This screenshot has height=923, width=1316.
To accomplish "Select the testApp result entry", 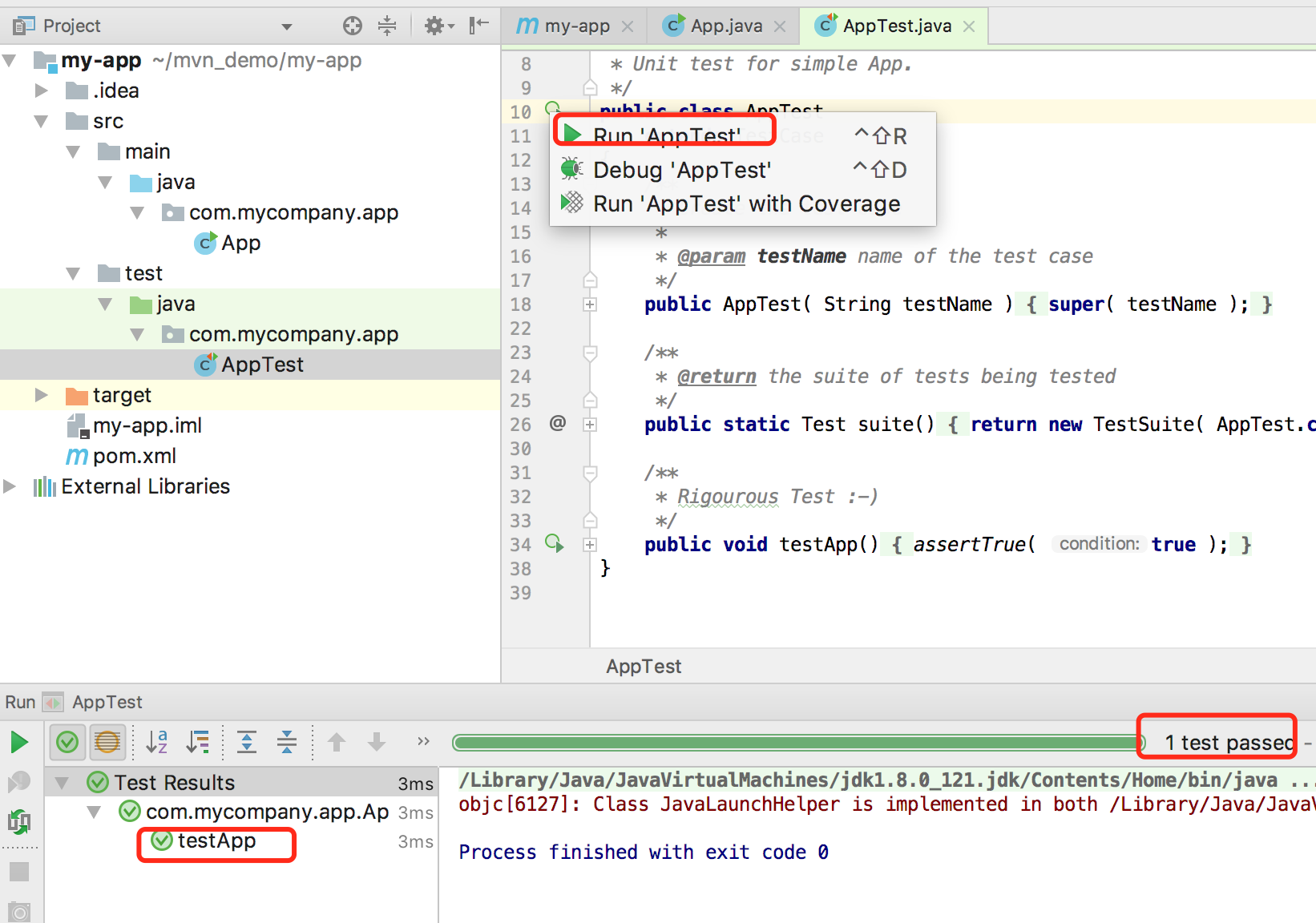I will (205, 841).
